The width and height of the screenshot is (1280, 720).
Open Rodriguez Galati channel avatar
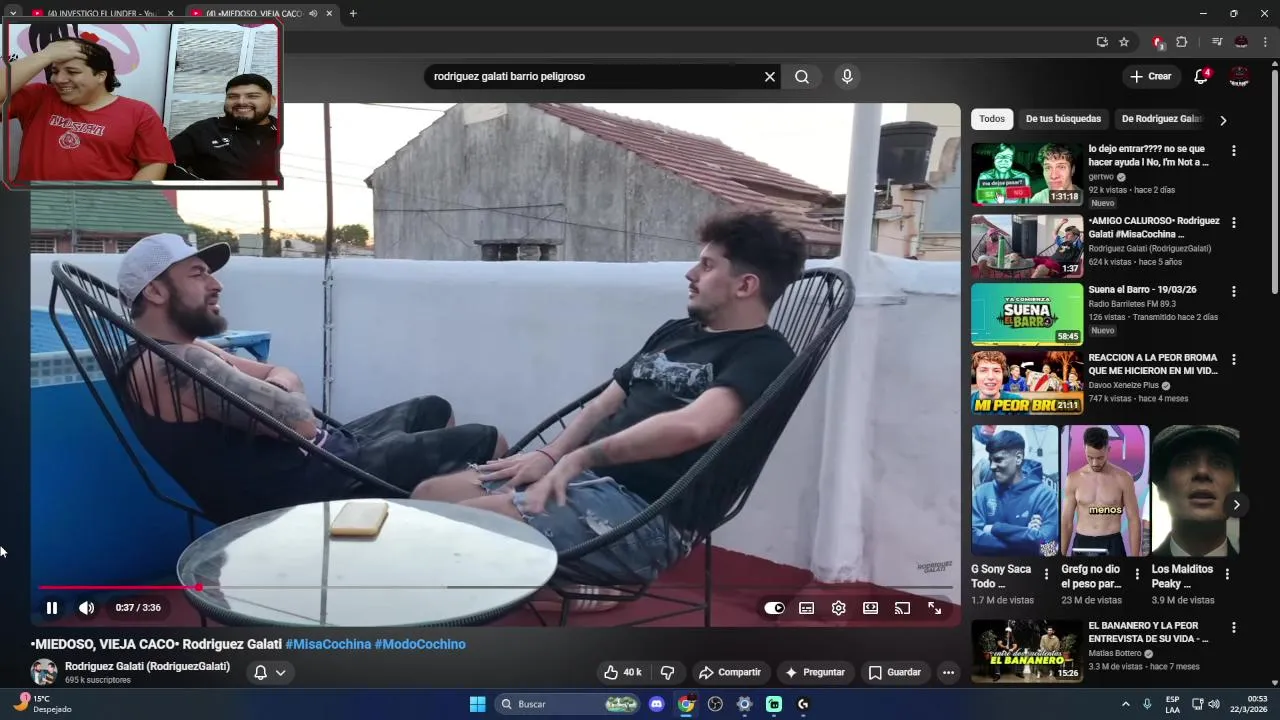[x=43, y=672]
